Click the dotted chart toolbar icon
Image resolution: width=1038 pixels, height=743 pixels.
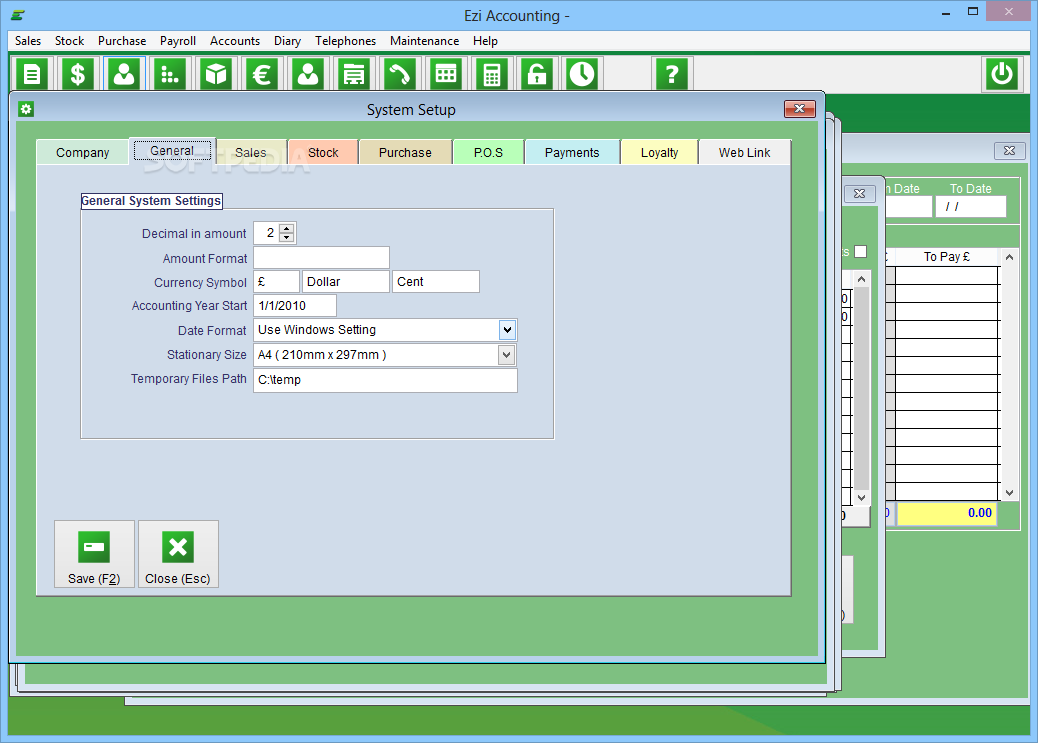(169, 74)
